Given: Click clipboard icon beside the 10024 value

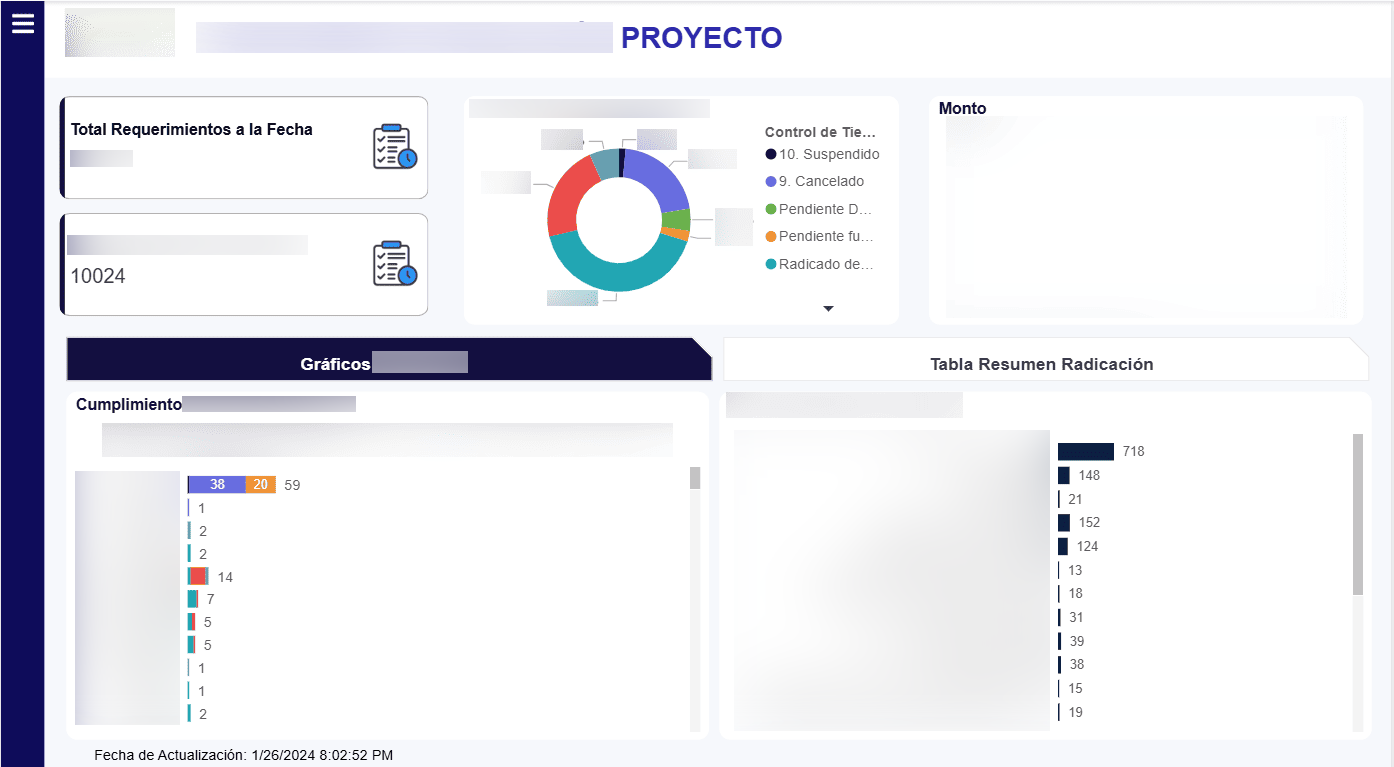Looking at the screenshot, I should tap(394, 264).
